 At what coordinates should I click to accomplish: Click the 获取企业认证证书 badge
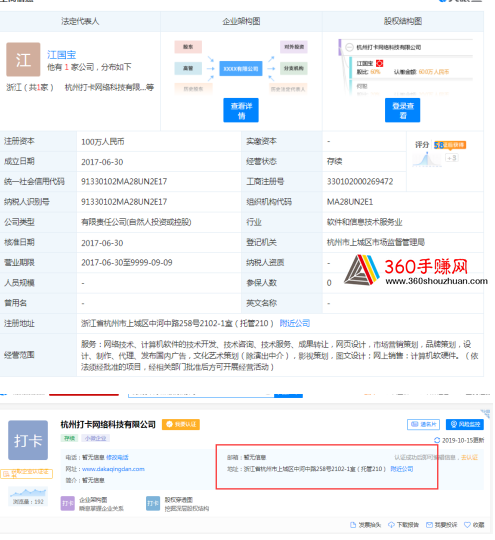point(27,474)
